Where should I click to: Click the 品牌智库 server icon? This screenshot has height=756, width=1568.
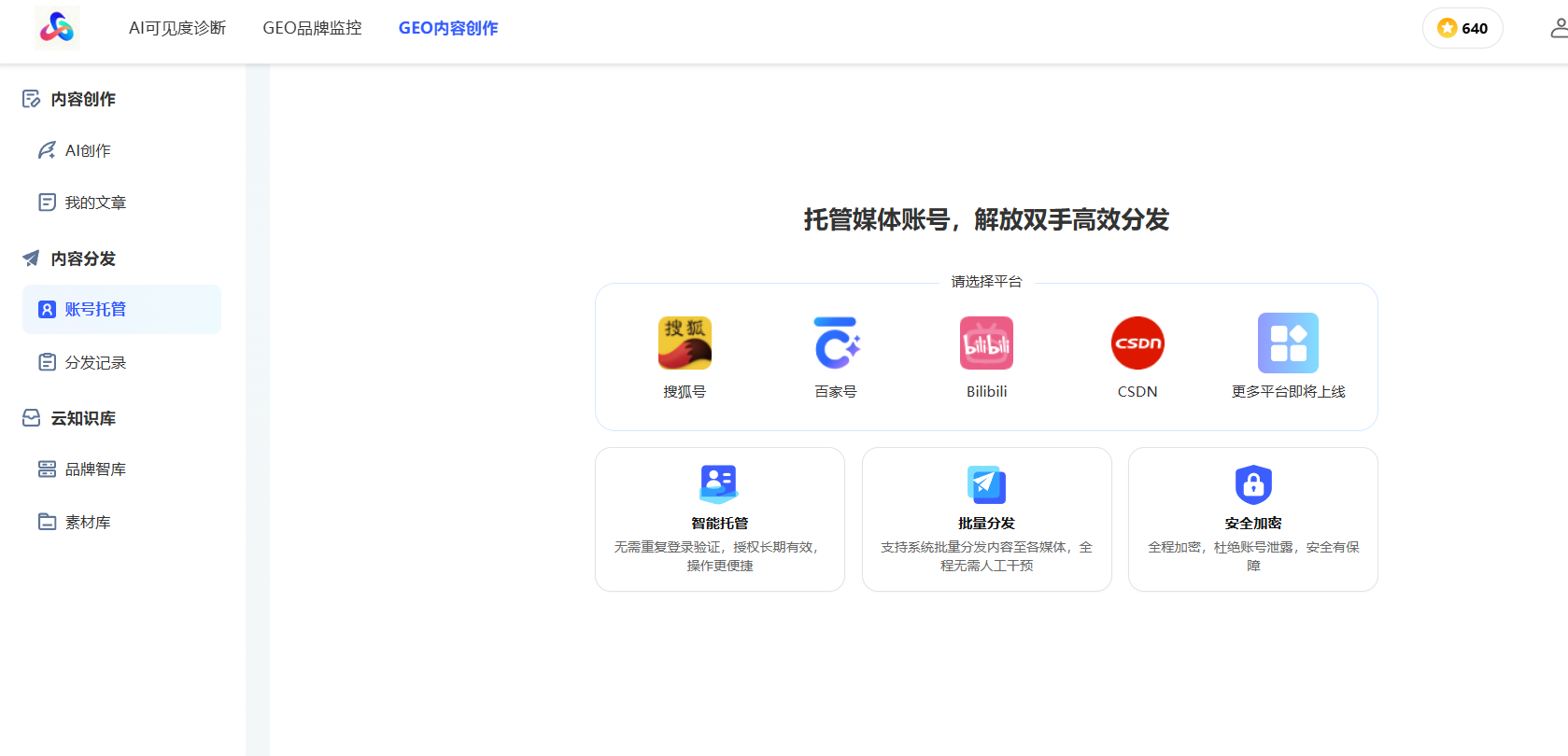point(47,469)
